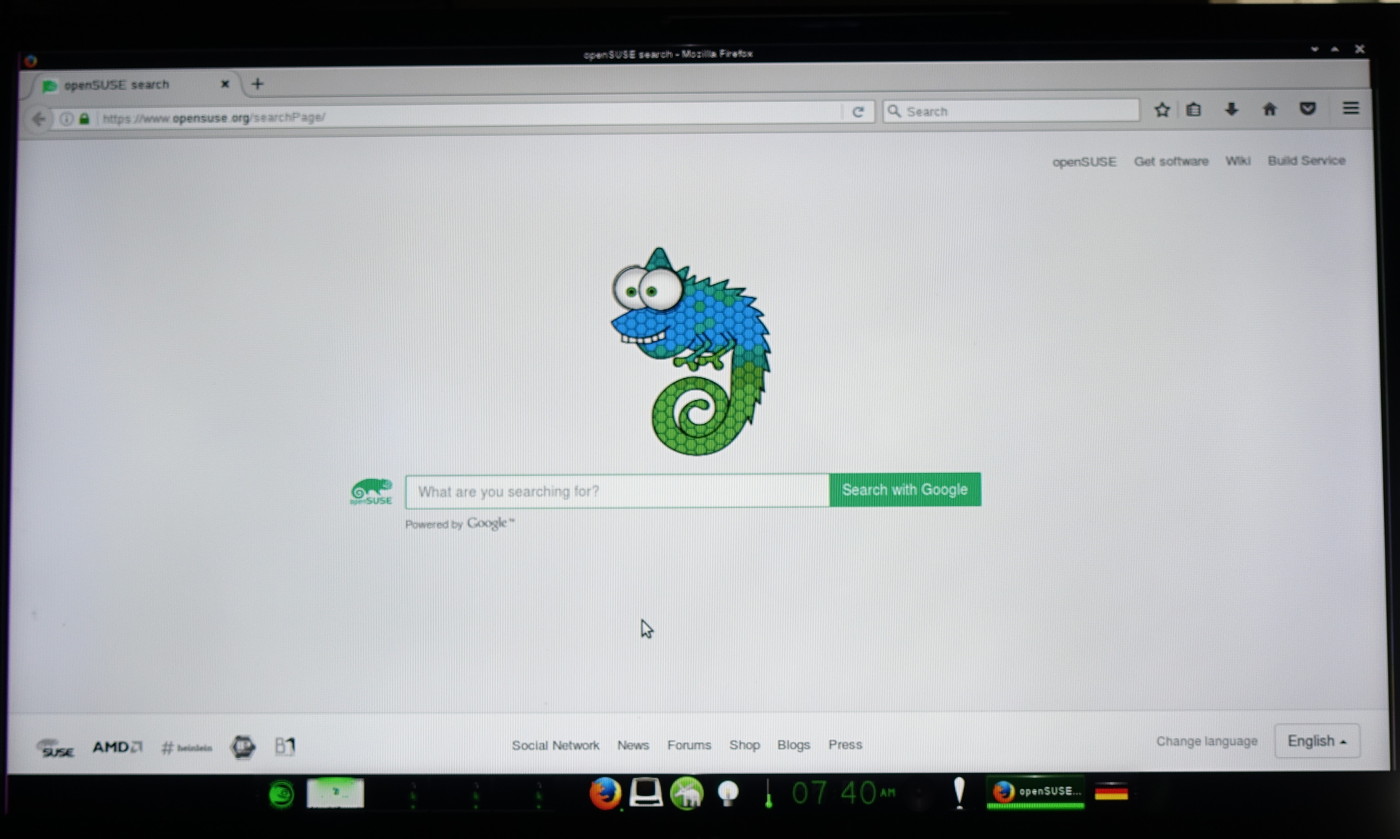Image resolution: width=1400 pixels, height=839 pixels.
Task: Launch the green animal icon in dock
Action: (687, 794)
